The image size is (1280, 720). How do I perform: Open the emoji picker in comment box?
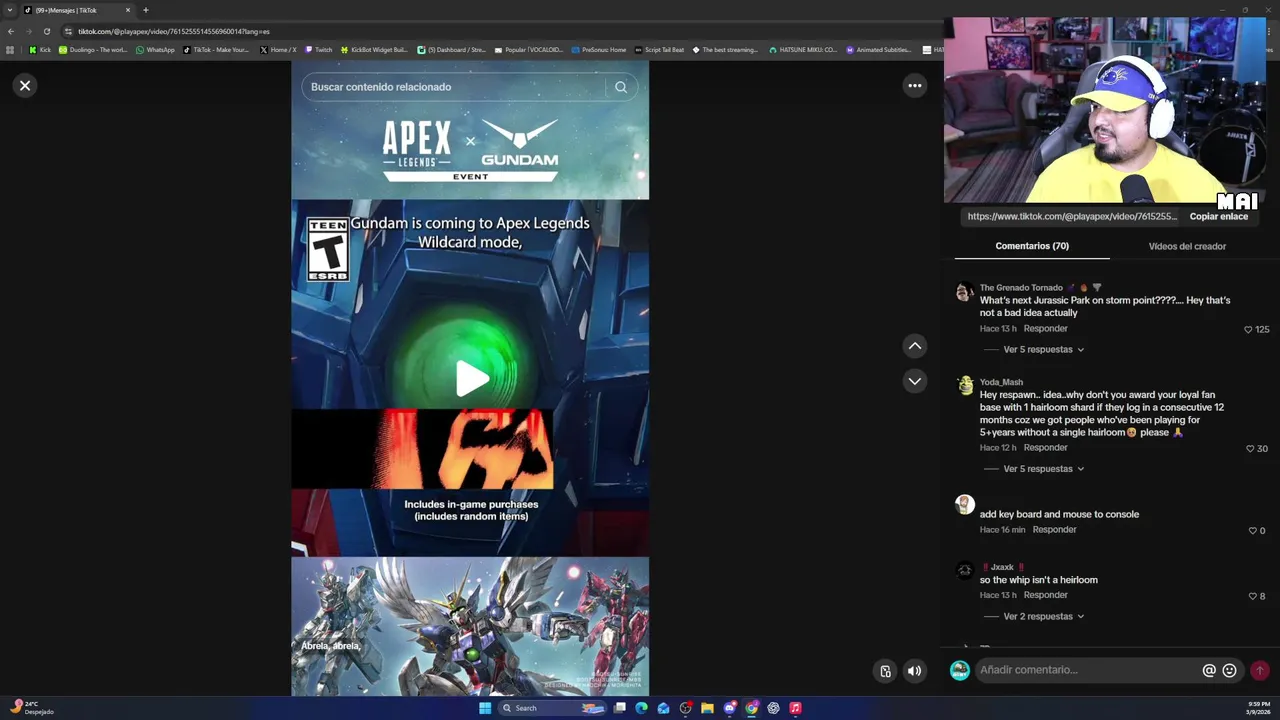point(1230,670)
